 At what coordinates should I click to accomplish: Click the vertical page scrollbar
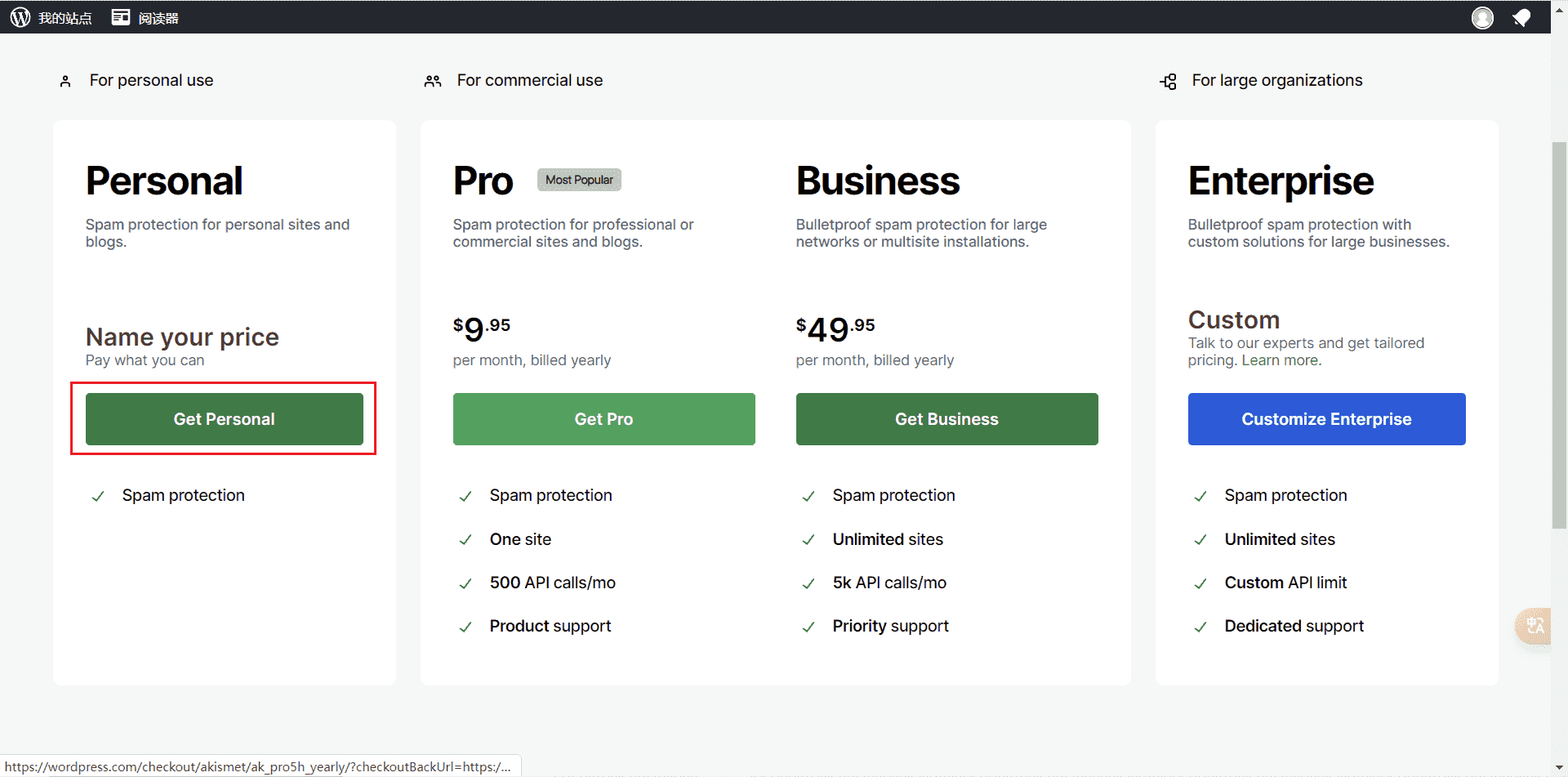pyautogui.click(x=1559, y=335)
